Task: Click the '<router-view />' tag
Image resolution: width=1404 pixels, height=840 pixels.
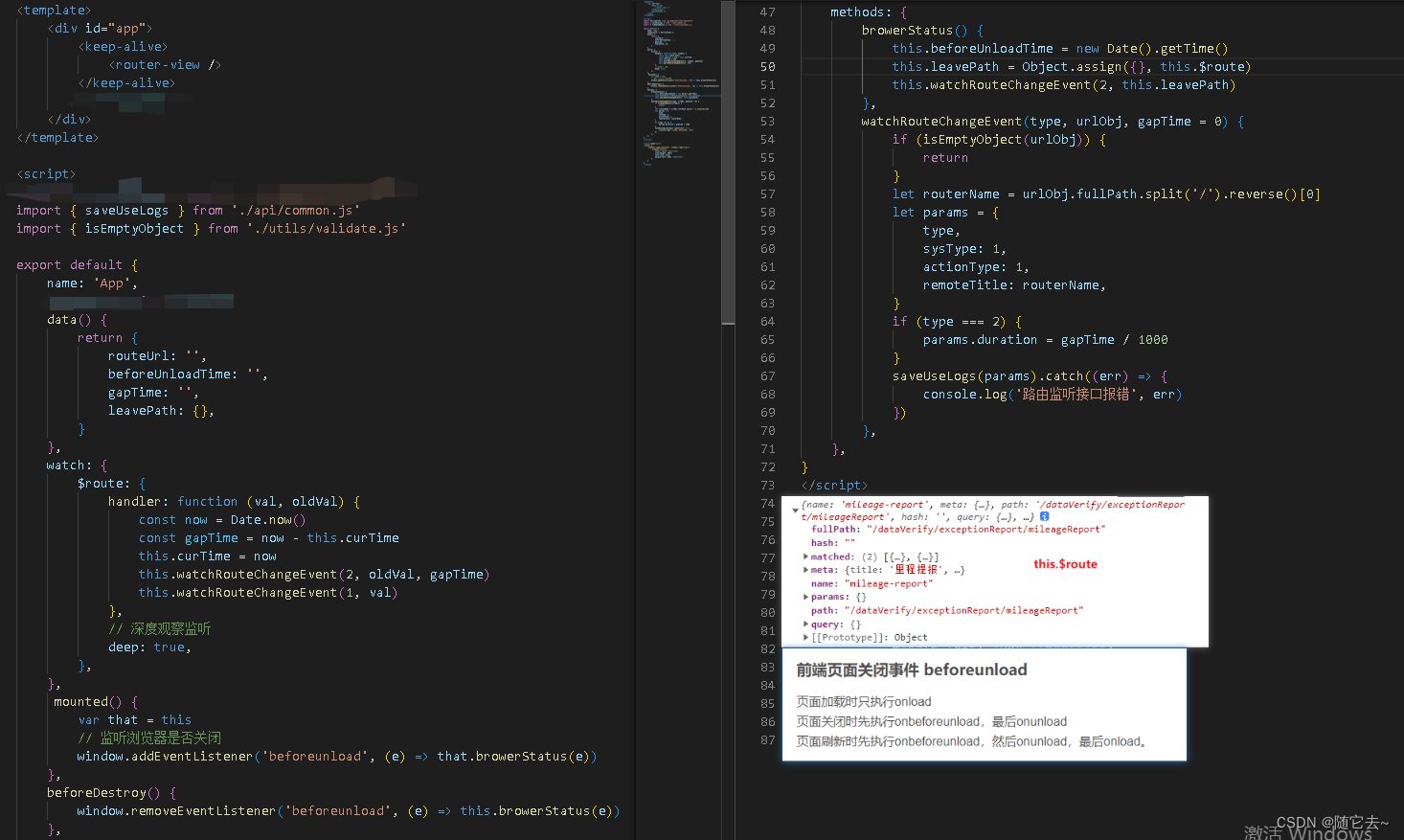Action: pos(165,65)
